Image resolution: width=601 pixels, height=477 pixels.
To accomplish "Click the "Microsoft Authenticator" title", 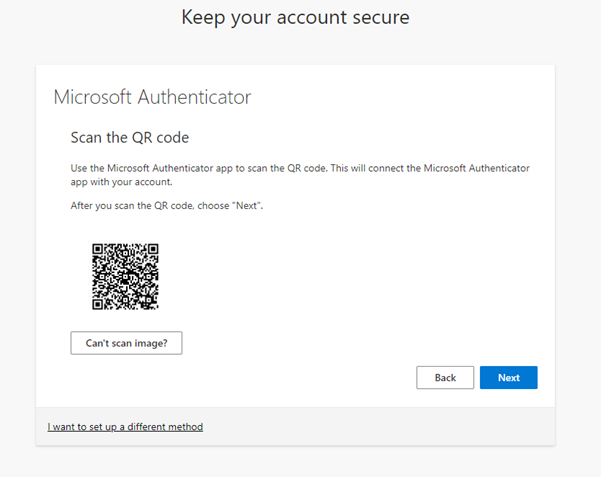I will click(152, 97).
